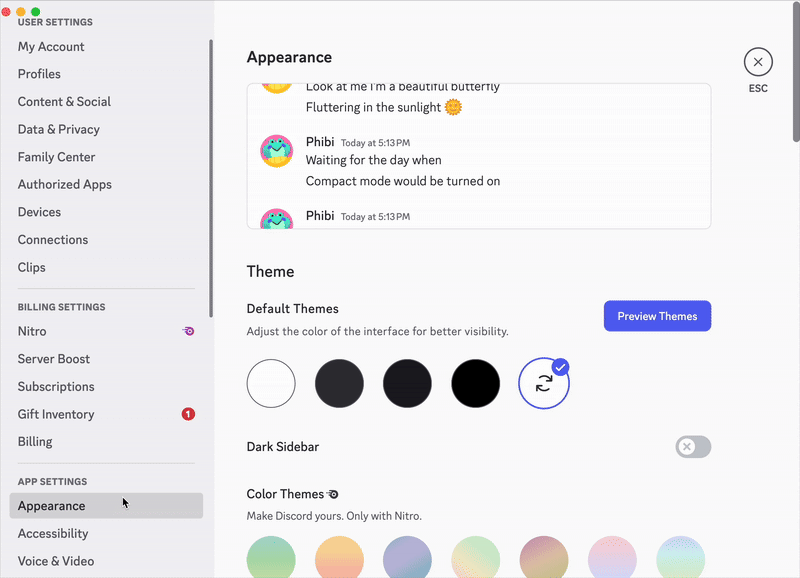Image resolution: width=800 pixels, height=578 pixels.
Task: Click the sidebar vertical scrollbar
Action: click(211, 179)
